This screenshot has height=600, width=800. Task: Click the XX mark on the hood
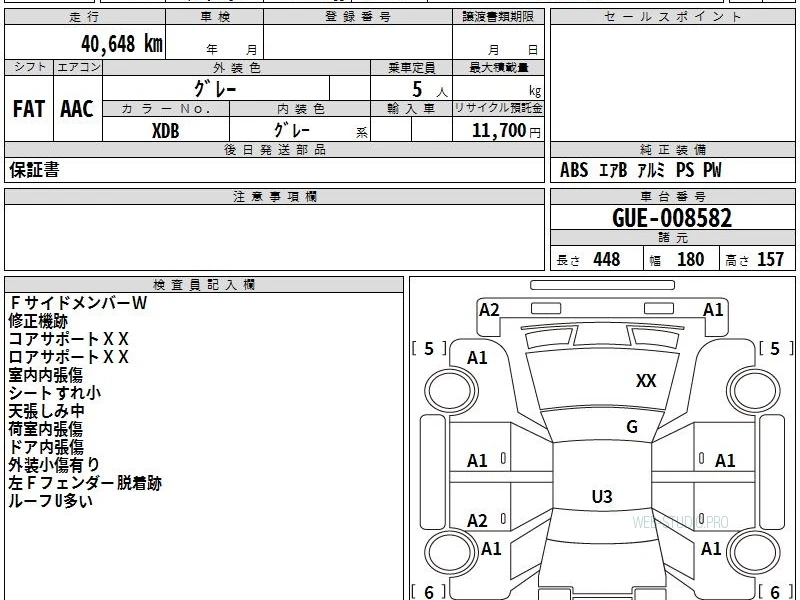[646, 381]
